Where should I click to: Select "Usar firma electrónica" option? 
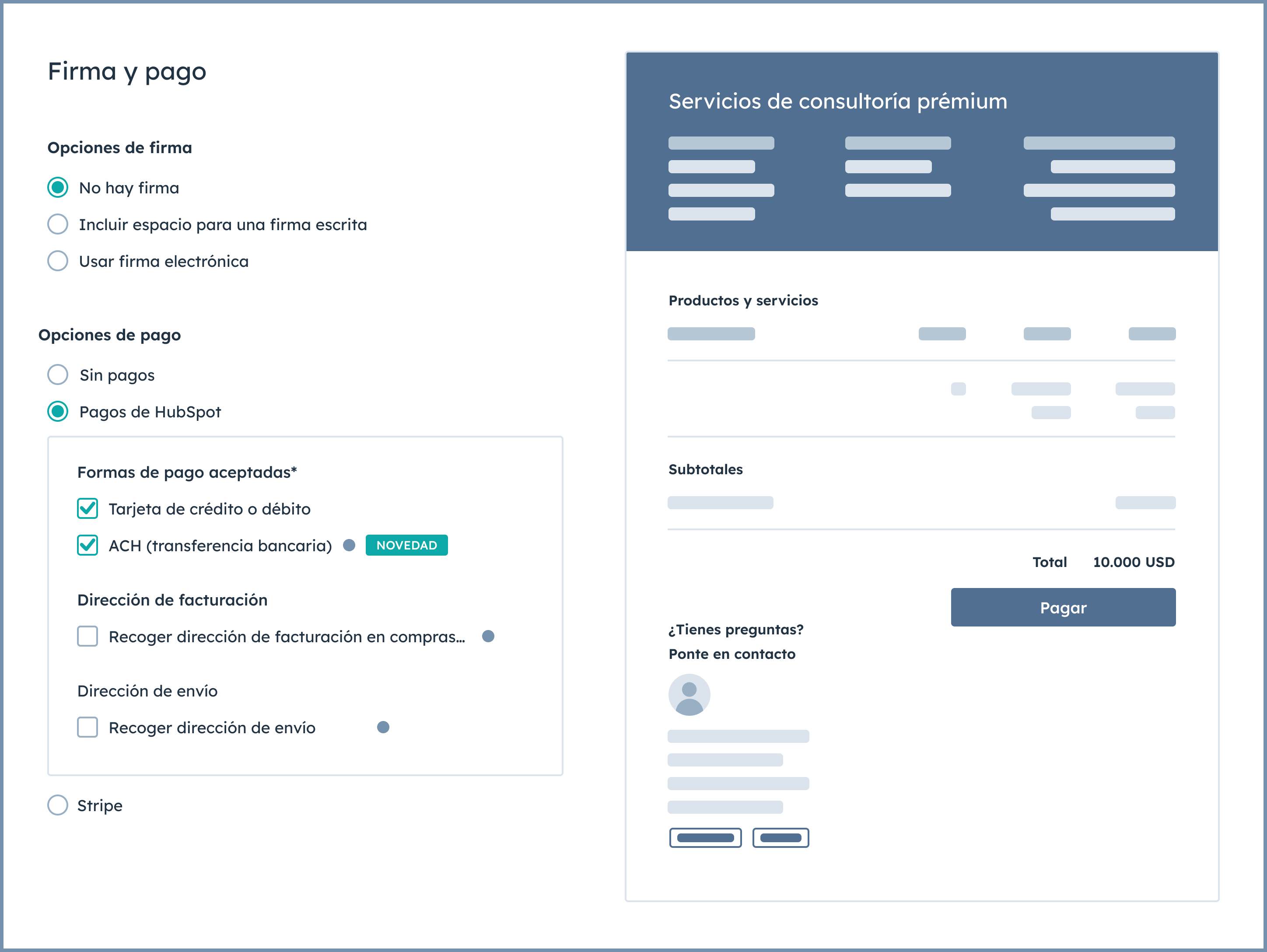[x=57, y=261]
